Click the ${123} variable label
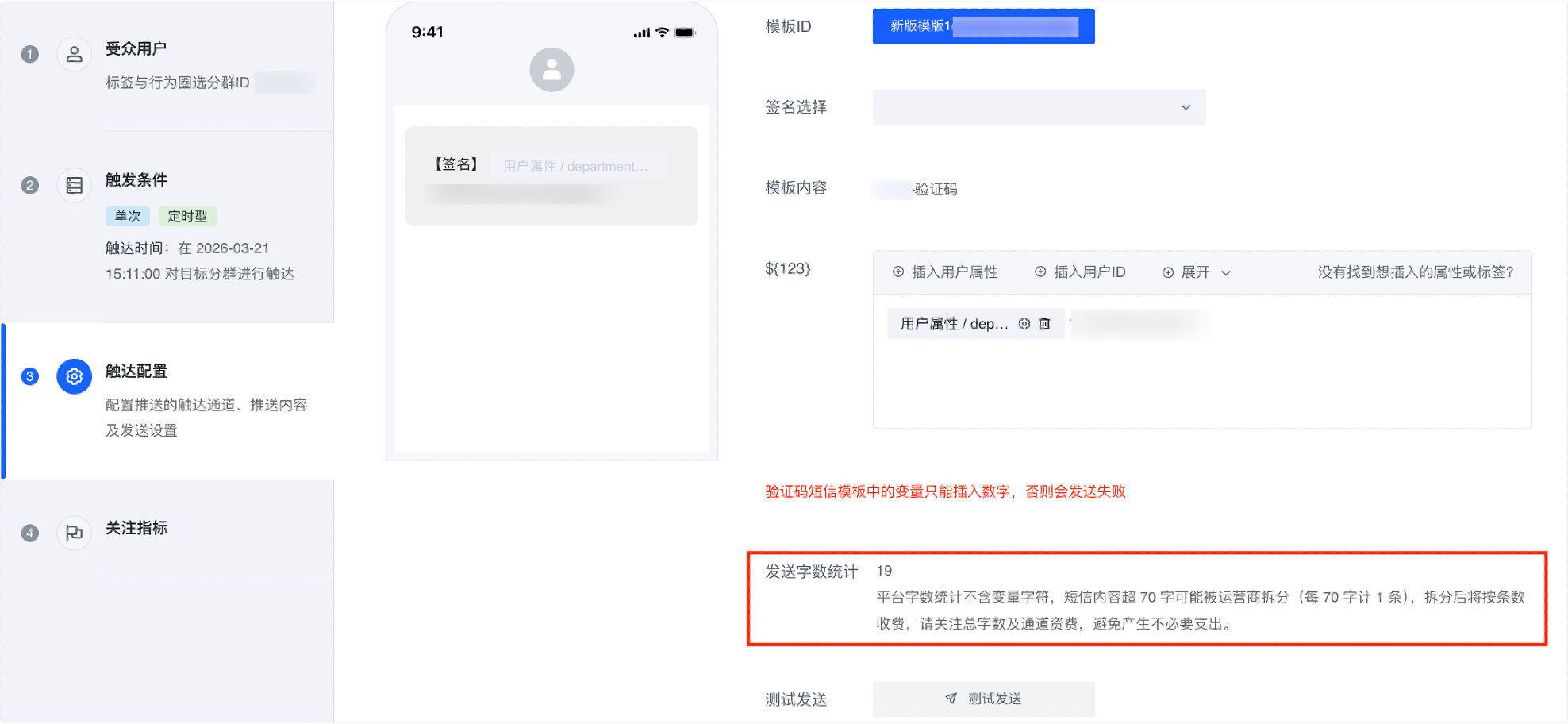 (x=788, y=268)
